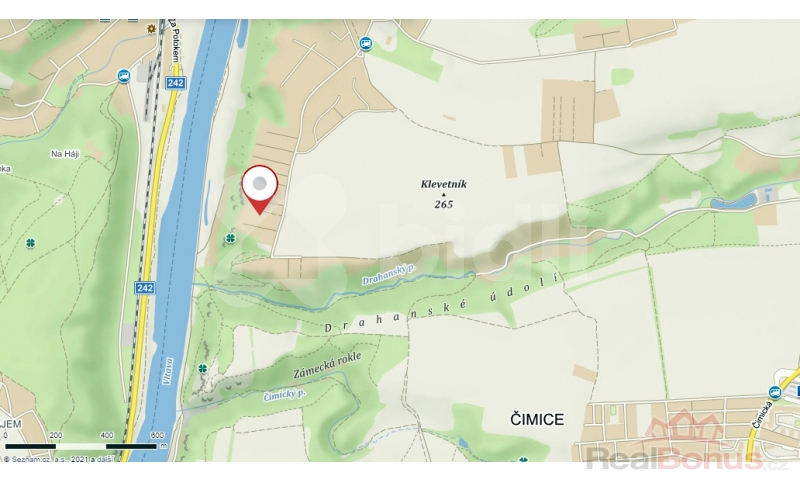Click the upper 242 road shield near Polokem
800x480 pixels.
point(176,83)
